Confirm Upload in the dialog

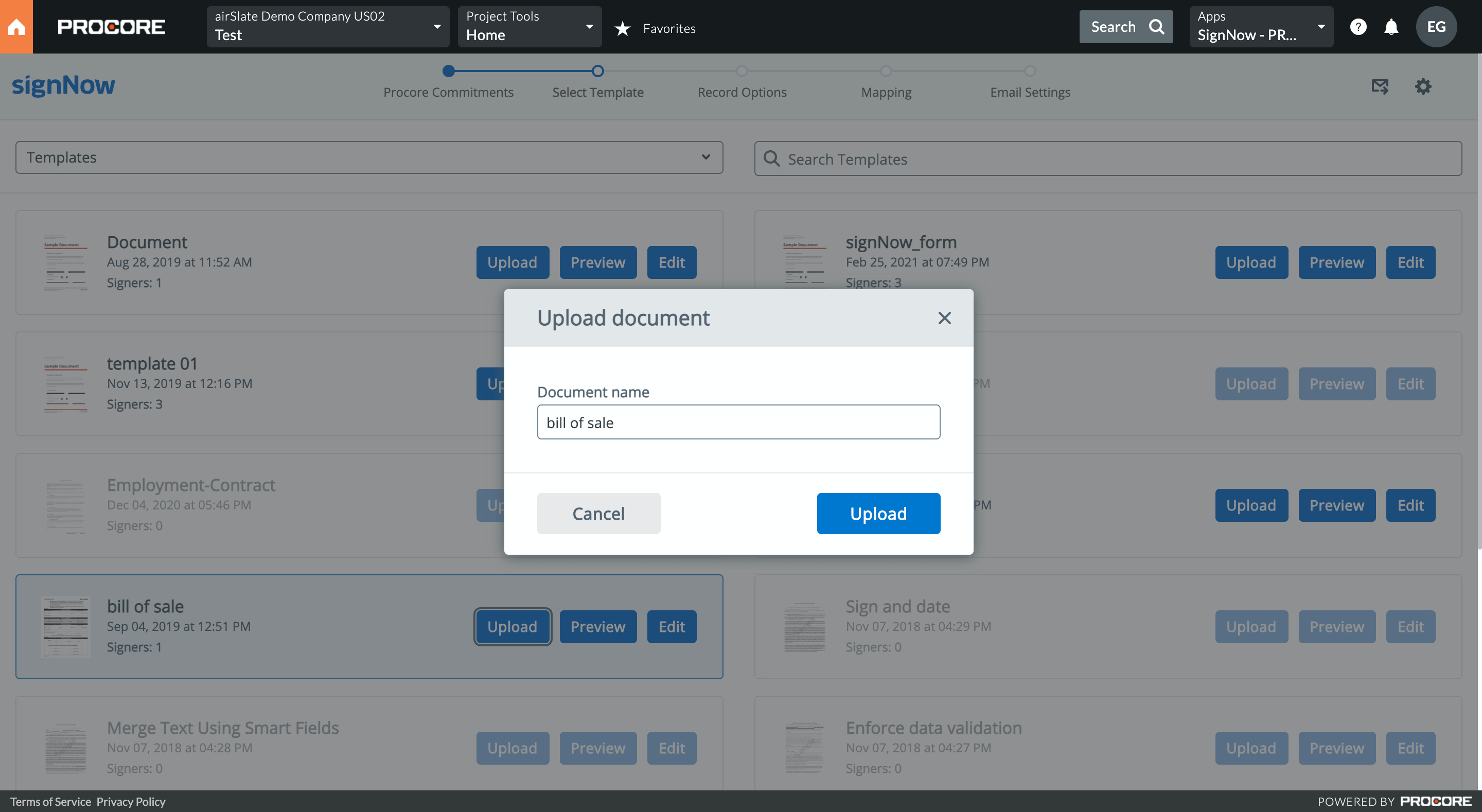[x=878, y=513]
